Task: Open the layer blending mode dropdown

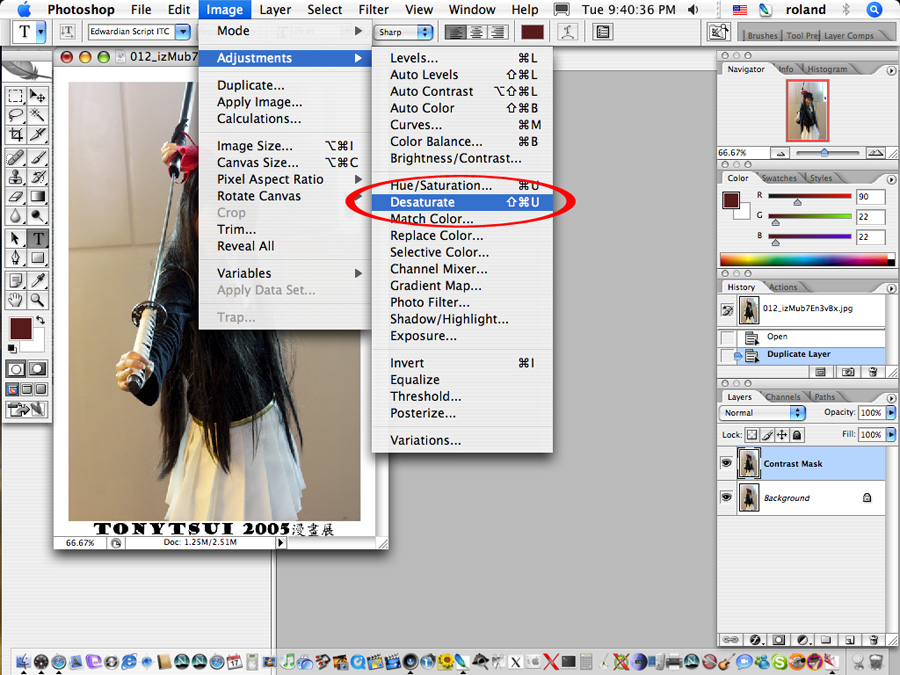Action: [763, 413]
